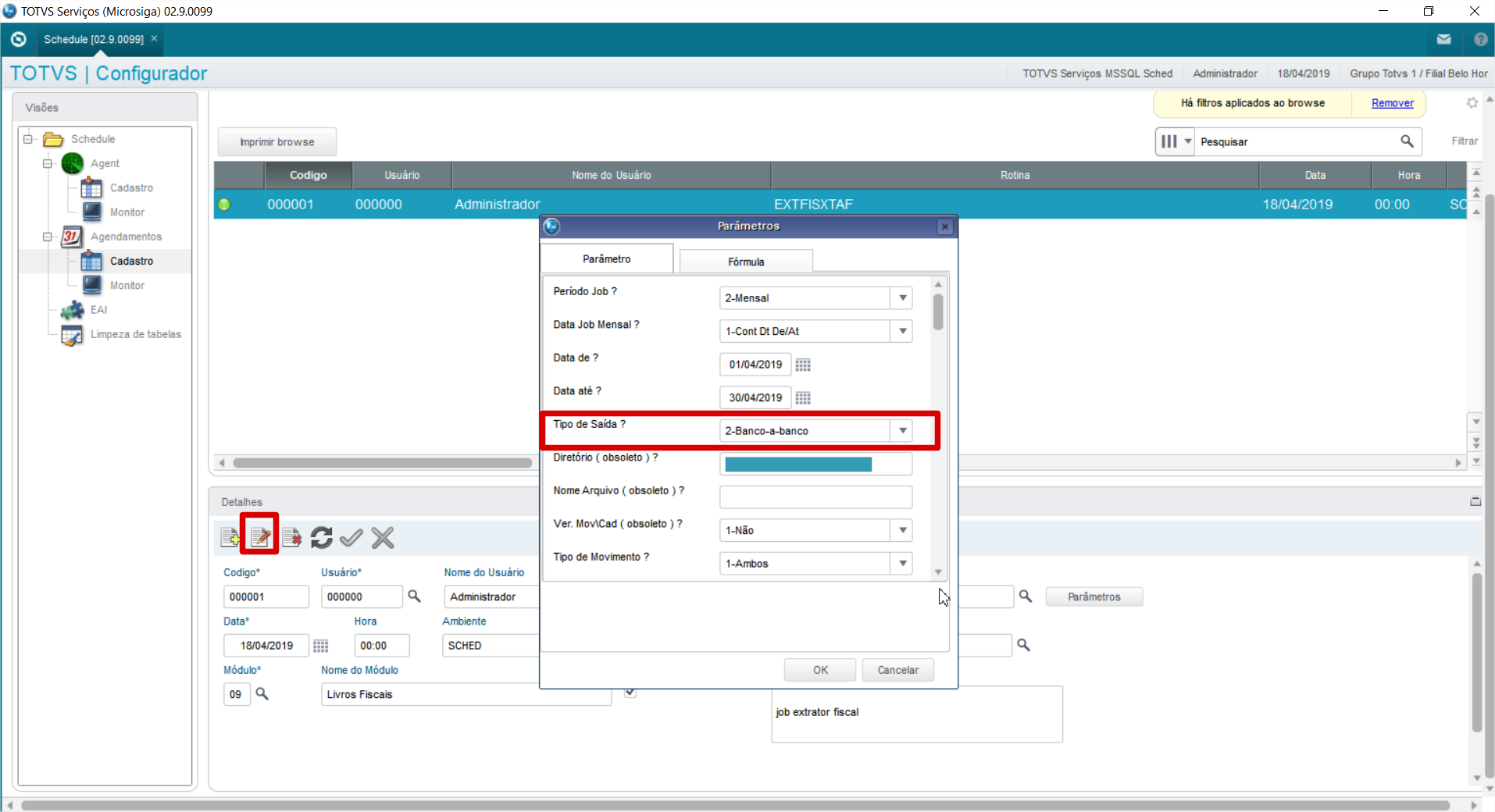Select the Parâmetro tab

pyautogui.click(x=607, y=258)
